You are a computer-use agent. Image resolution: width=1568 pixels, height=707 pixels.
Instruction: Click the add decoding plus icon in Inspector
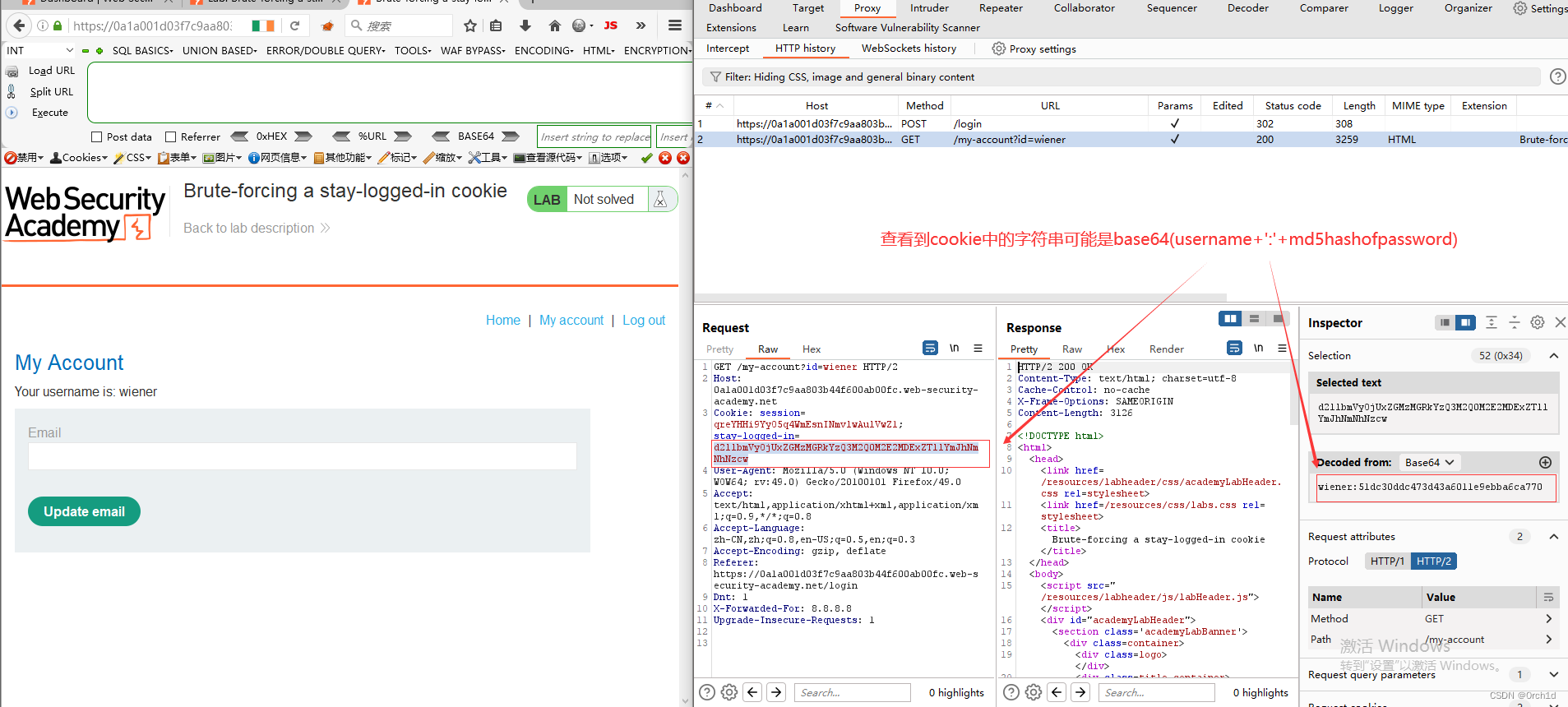1545,463
